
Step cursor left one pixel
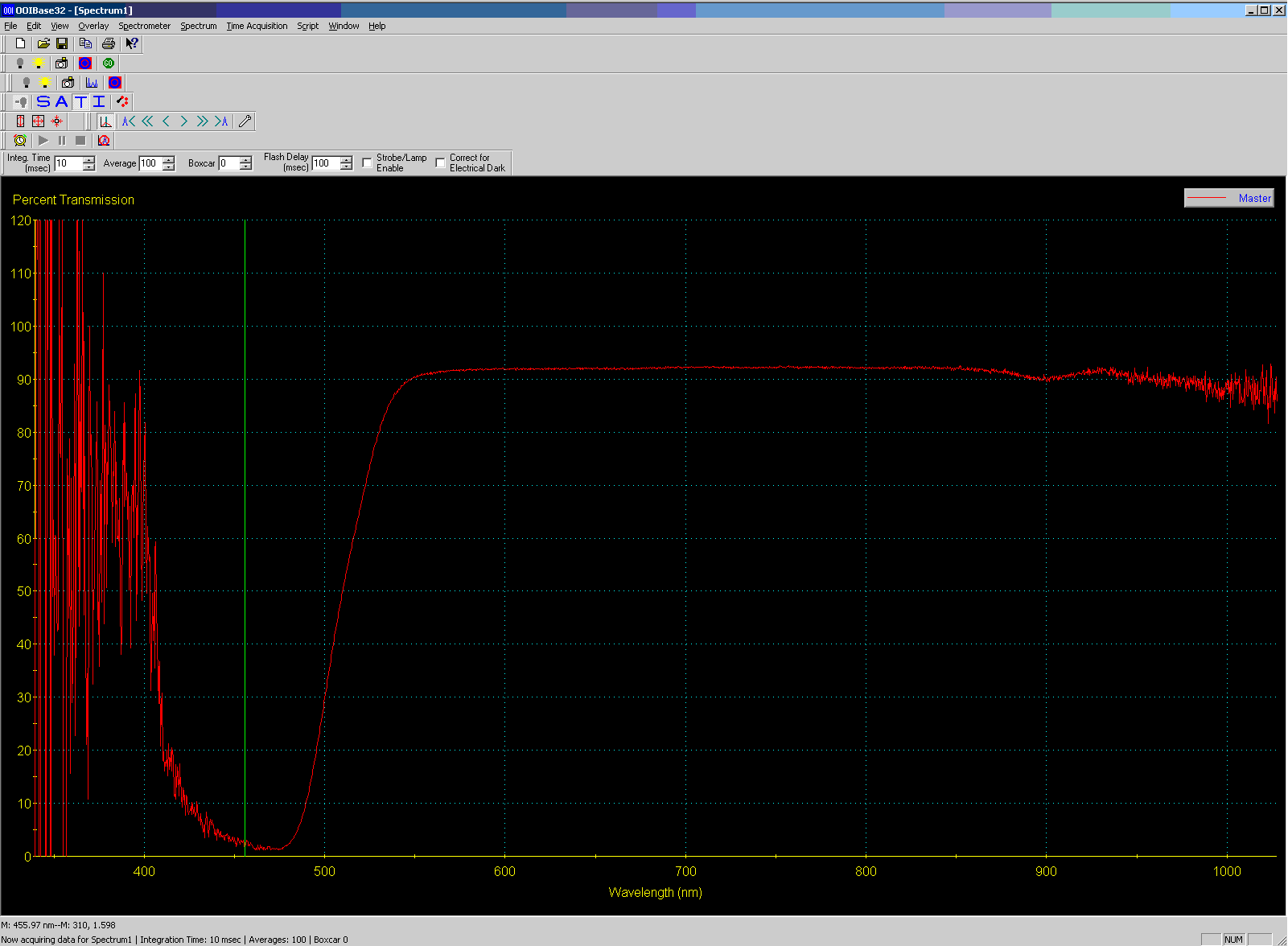click(166, 121)
